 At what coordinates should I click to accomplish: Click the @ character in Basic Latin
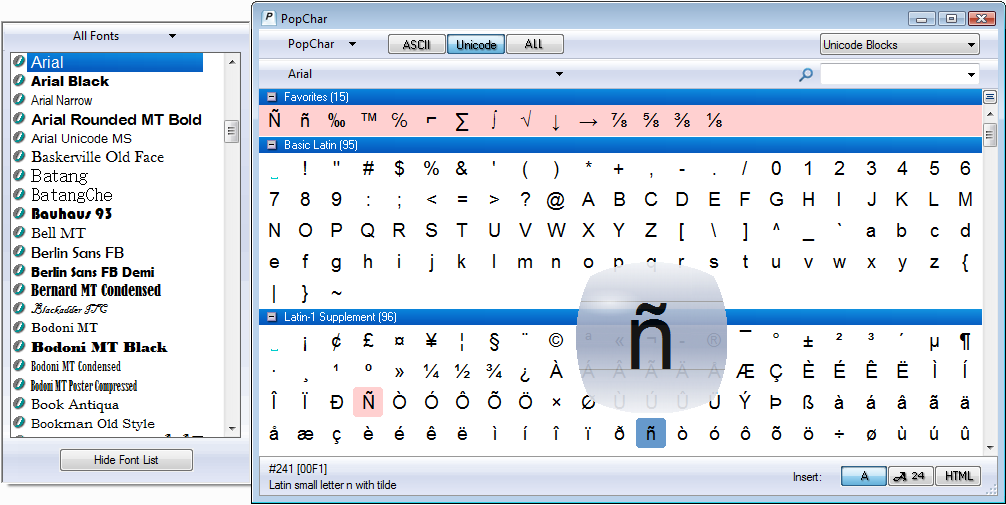click(556, 200)
